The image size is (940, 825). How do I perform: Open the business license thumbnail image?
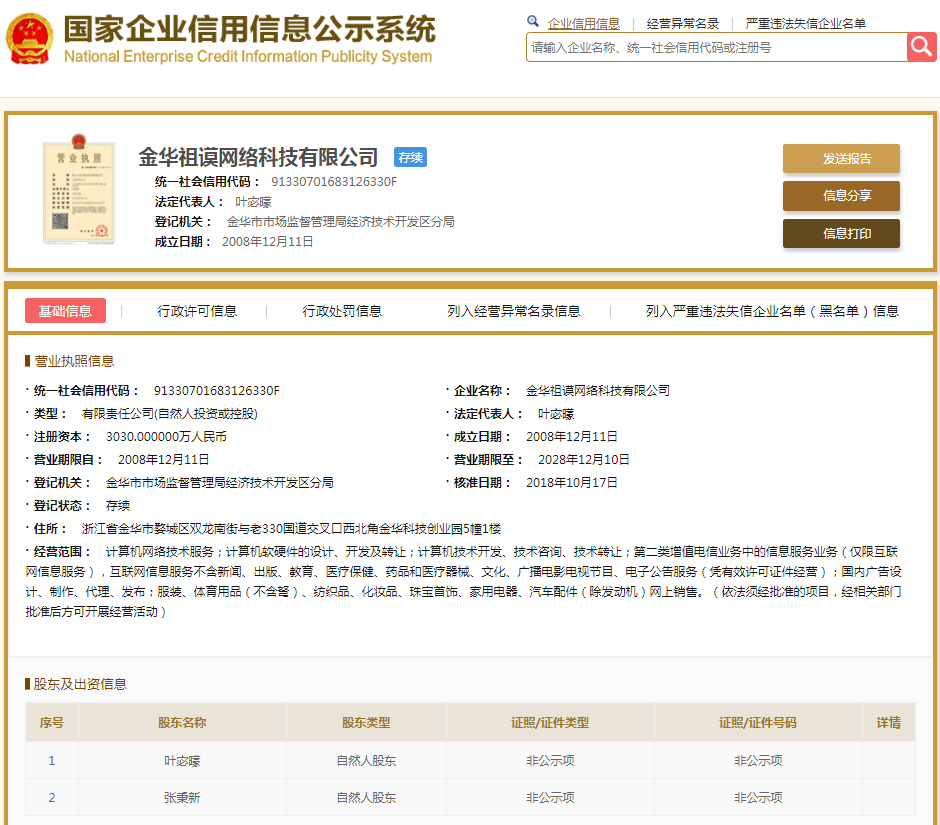(79, 192)
